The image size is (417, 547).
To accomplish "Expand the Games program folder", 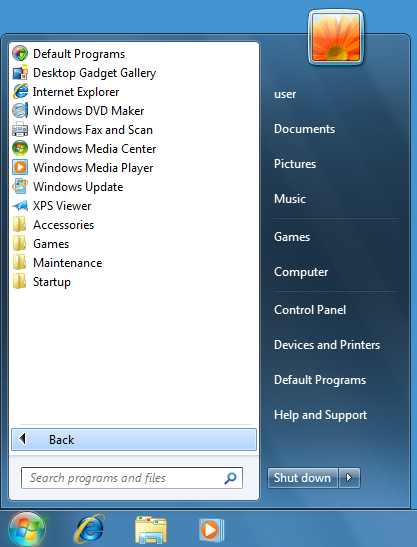I will [51, 244].
